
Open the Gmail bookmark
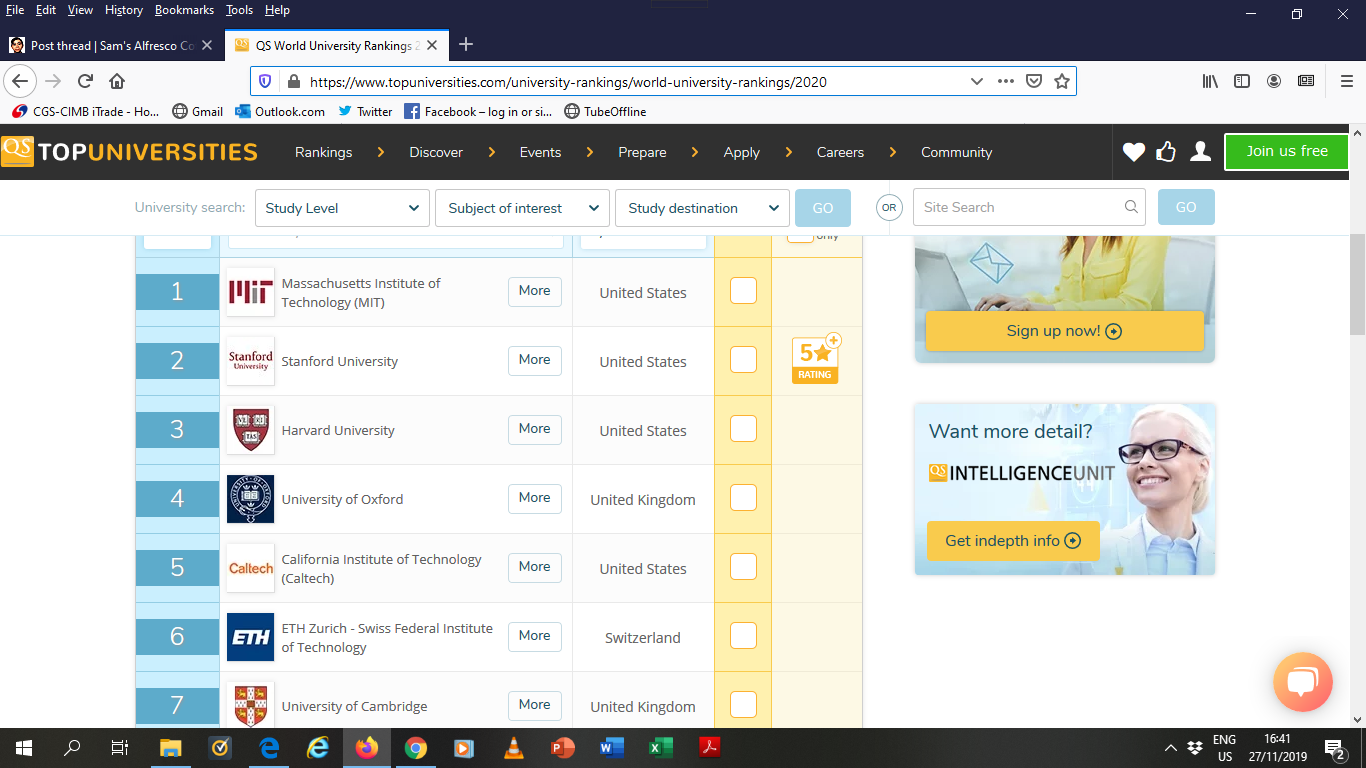pyautogui.click(x=198, y=111)
